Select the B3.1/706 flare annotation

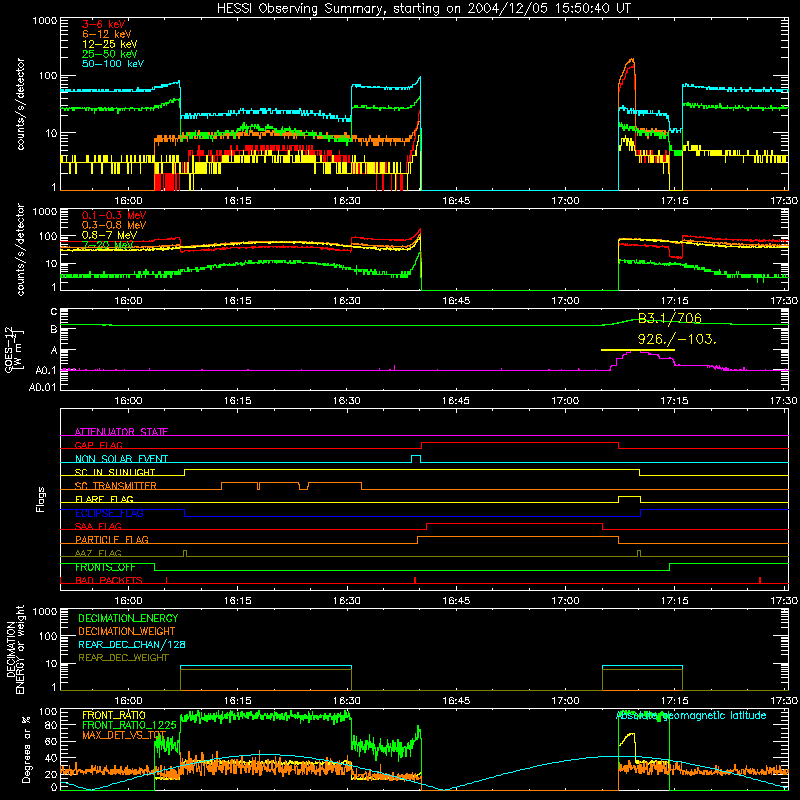tap(669, 318)
